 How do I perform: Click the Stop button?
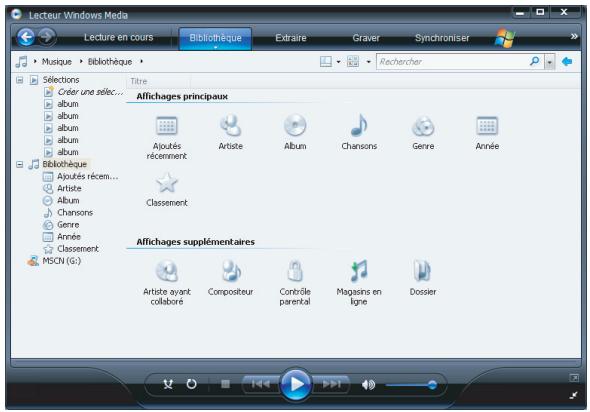click(225, 384)
